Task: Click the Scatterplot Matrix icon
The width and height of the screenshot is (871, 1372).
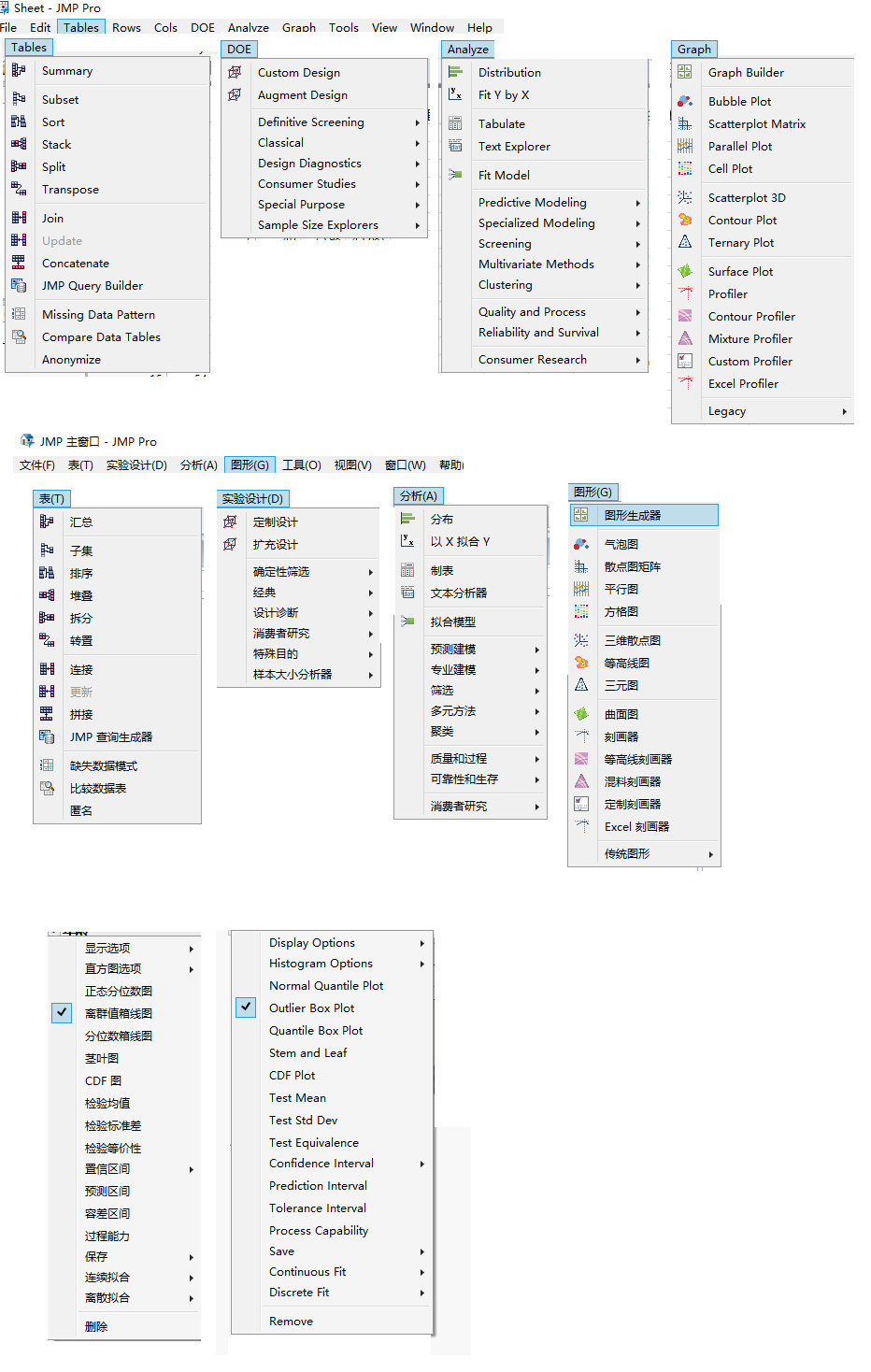Action: pyautogui.click(x=685, y=123)
